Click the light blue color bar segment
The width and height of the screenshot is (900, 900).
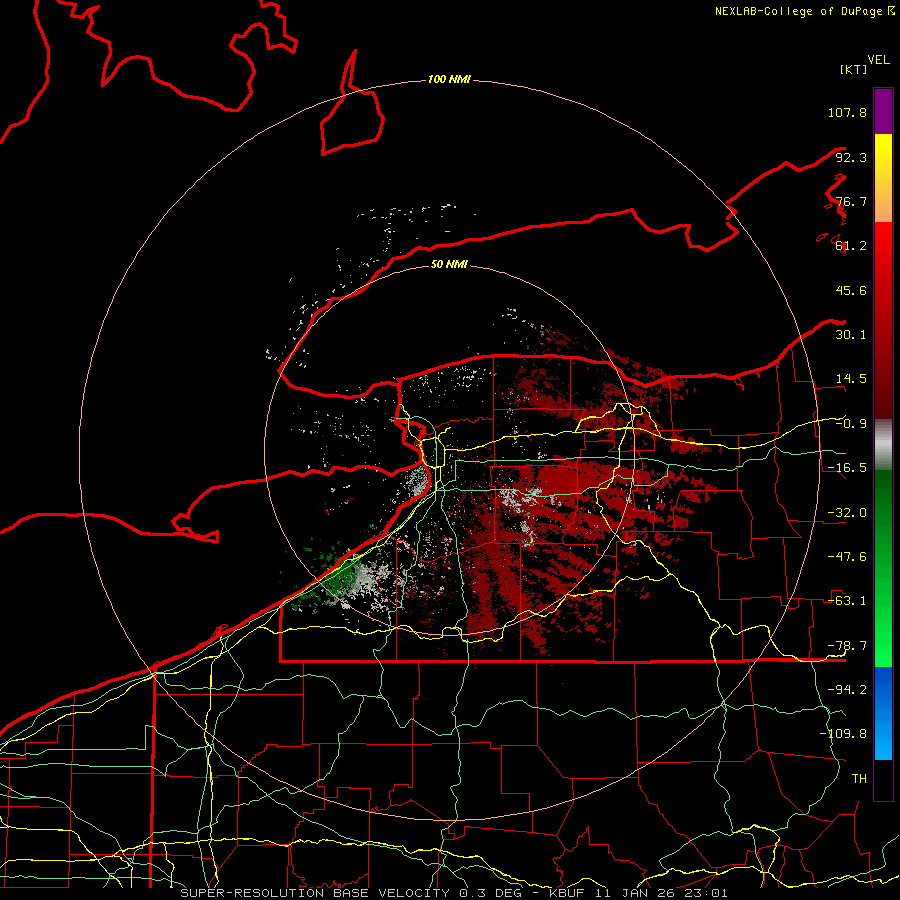click(x=882, y=746)
